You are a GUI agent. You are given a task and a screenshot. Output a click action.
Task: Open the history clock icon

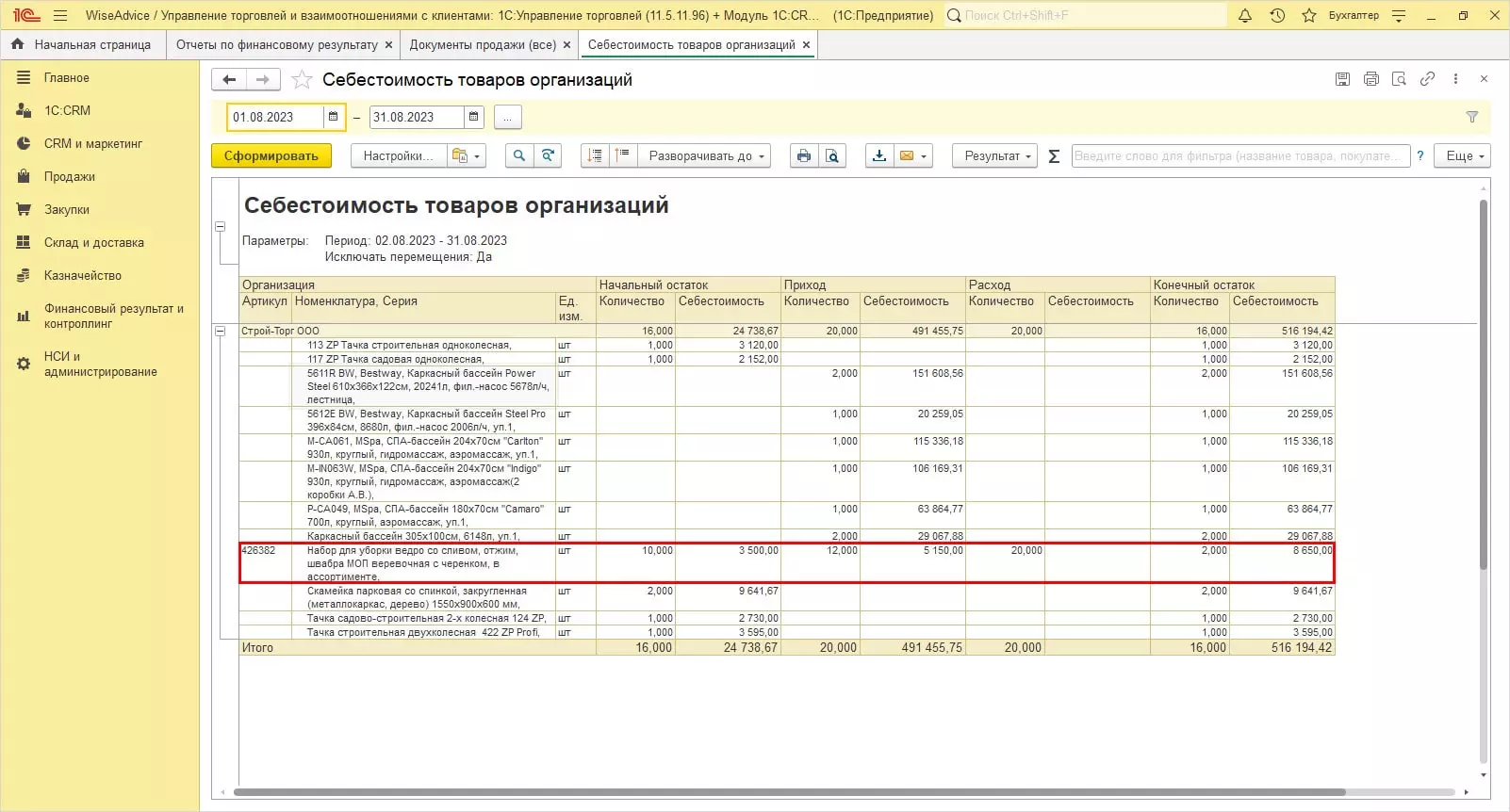pos(1277,15)
